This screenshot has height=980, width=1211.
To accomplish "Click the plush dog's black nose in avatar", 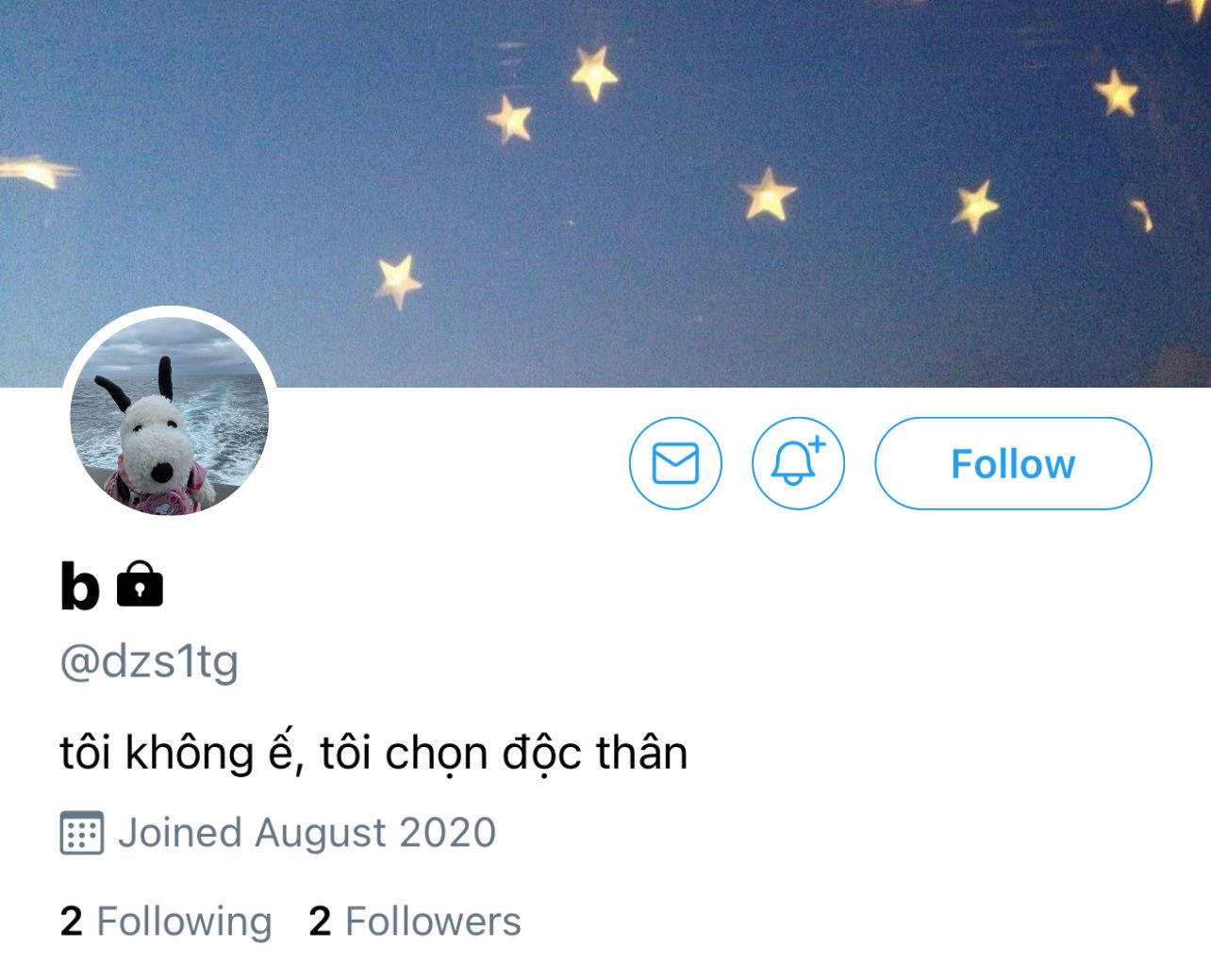I will [x=162, y=471].
